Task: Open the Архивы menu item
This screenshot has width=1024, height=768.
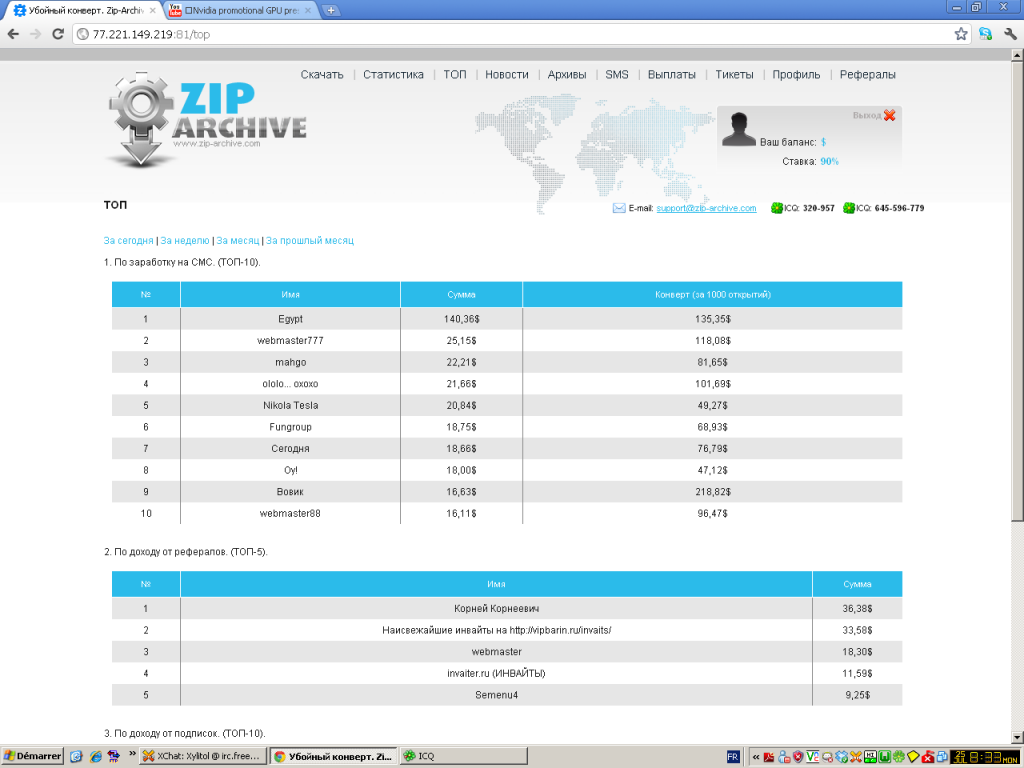Action: click(x=567, y=74)
